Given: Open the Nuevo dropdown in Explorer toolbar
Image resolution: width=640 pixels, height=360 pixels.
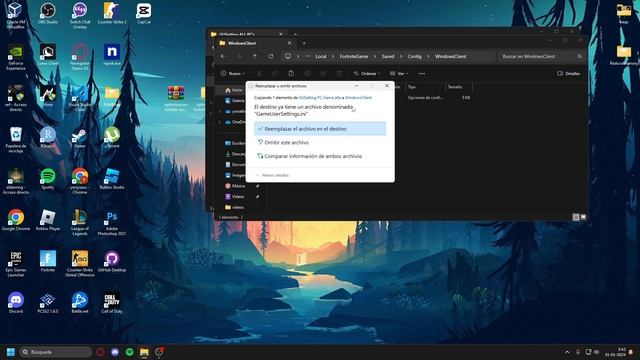Looking at the screenshot, I should 233,73.
